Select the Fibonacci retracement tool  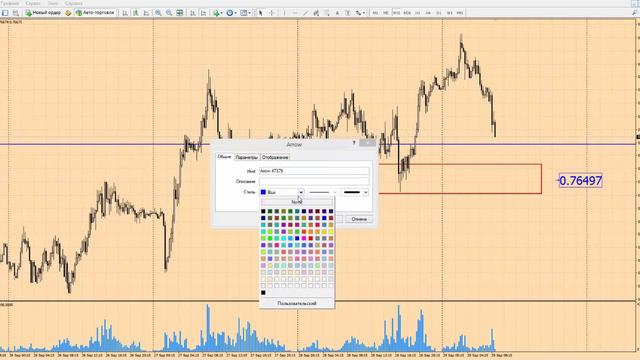tap(327, 13)
